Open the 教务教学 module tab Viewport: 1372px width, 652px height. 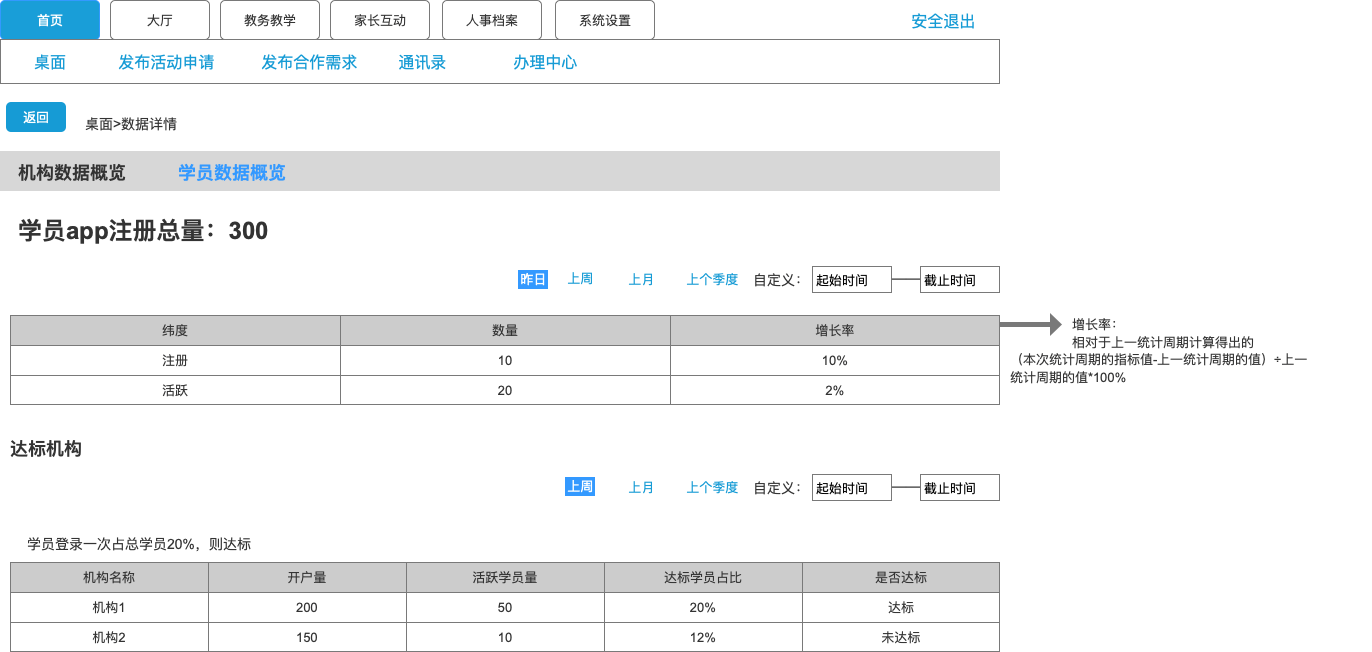point(270,20)
